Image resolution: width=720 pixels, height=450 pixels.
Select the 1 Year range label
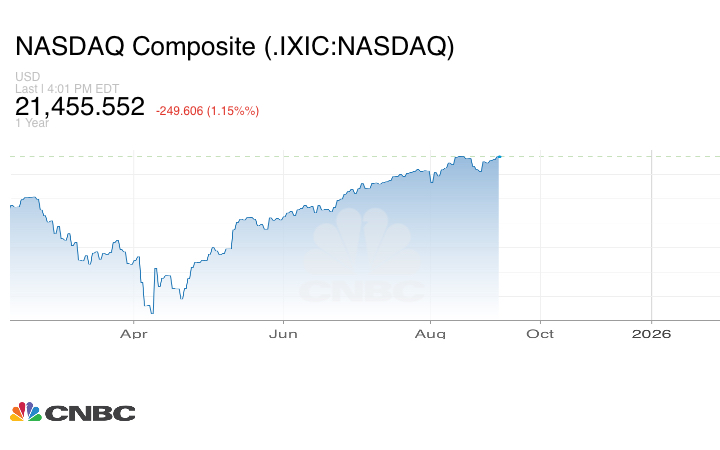[31, 123]
